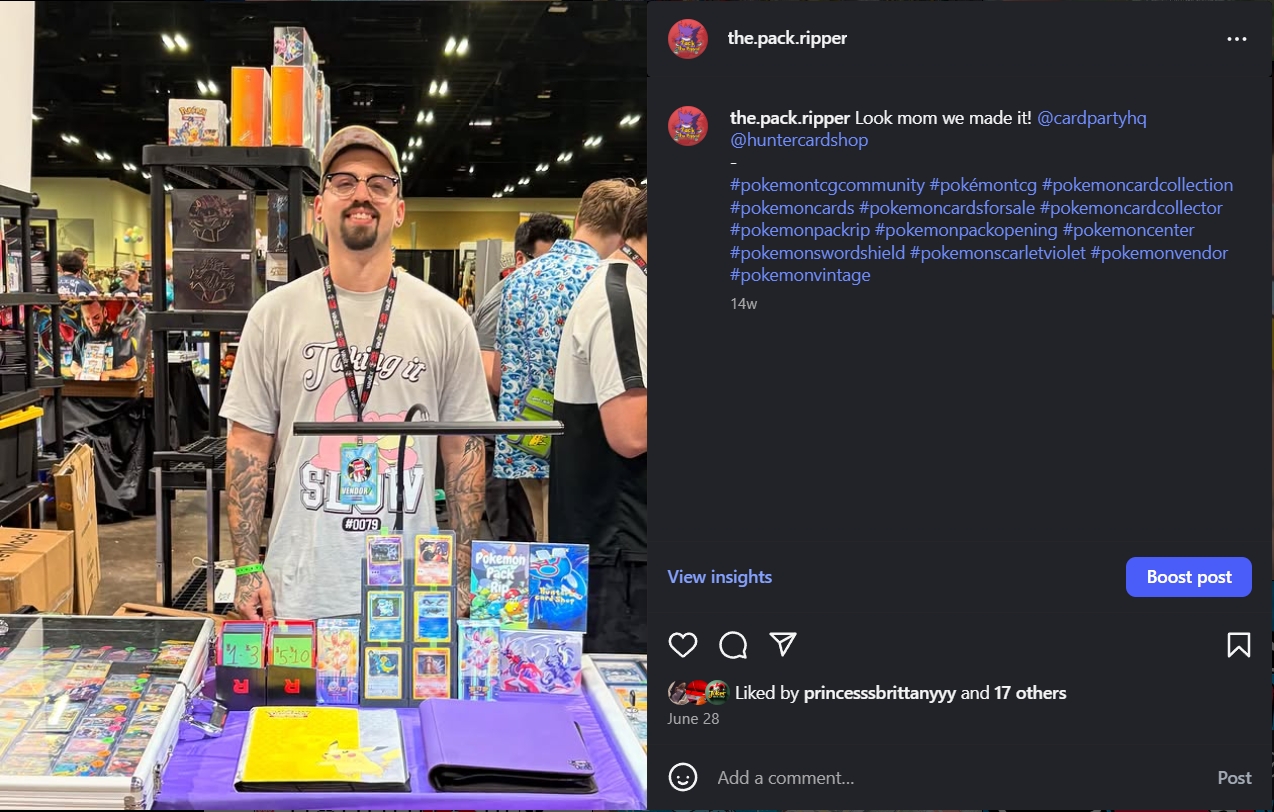Screen dimensions: 1274x812
Task: Click the Post comment button
Action: pyautogui.click(x=1234, y=778)
